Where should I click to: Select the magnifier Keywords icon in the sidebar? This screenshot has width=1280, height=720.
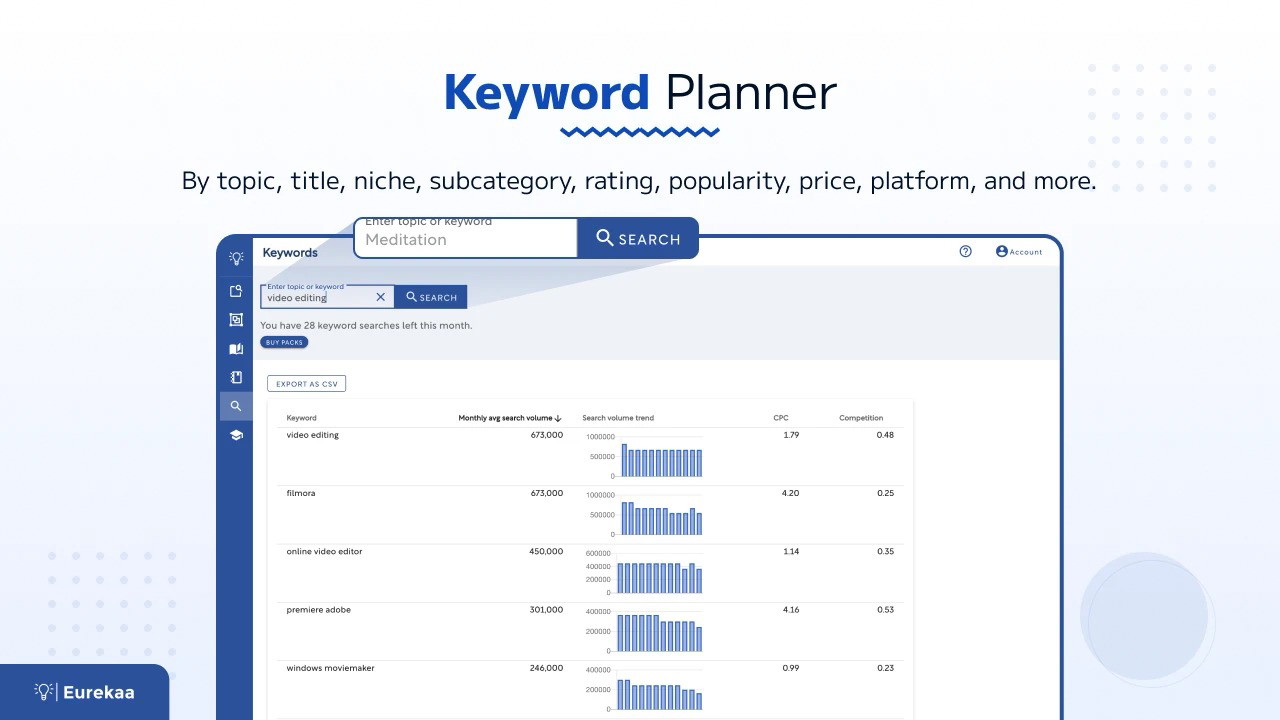(x=236, y=406)
